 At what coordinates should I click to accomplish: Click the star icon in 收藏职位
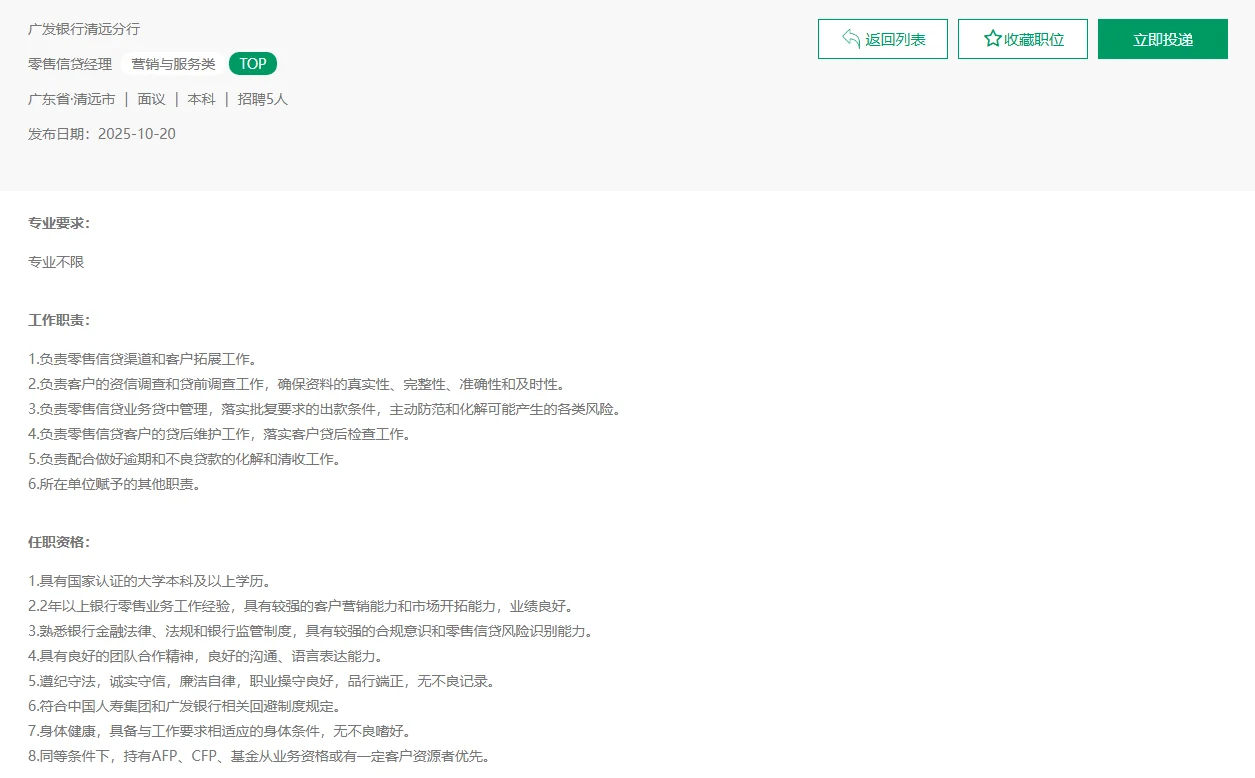point(992,39)
